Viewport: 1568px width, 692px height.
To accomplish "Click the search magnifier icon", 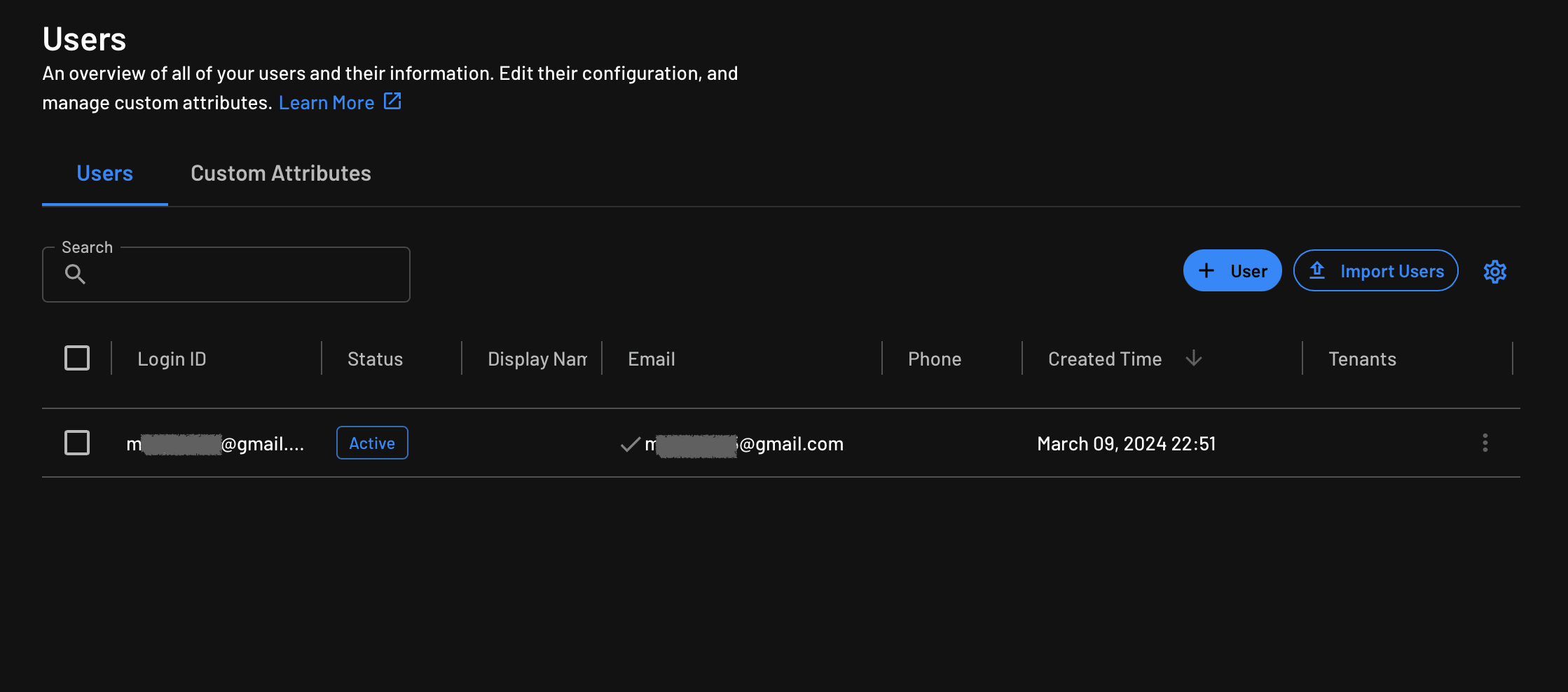I will click(x=75, y=275).
